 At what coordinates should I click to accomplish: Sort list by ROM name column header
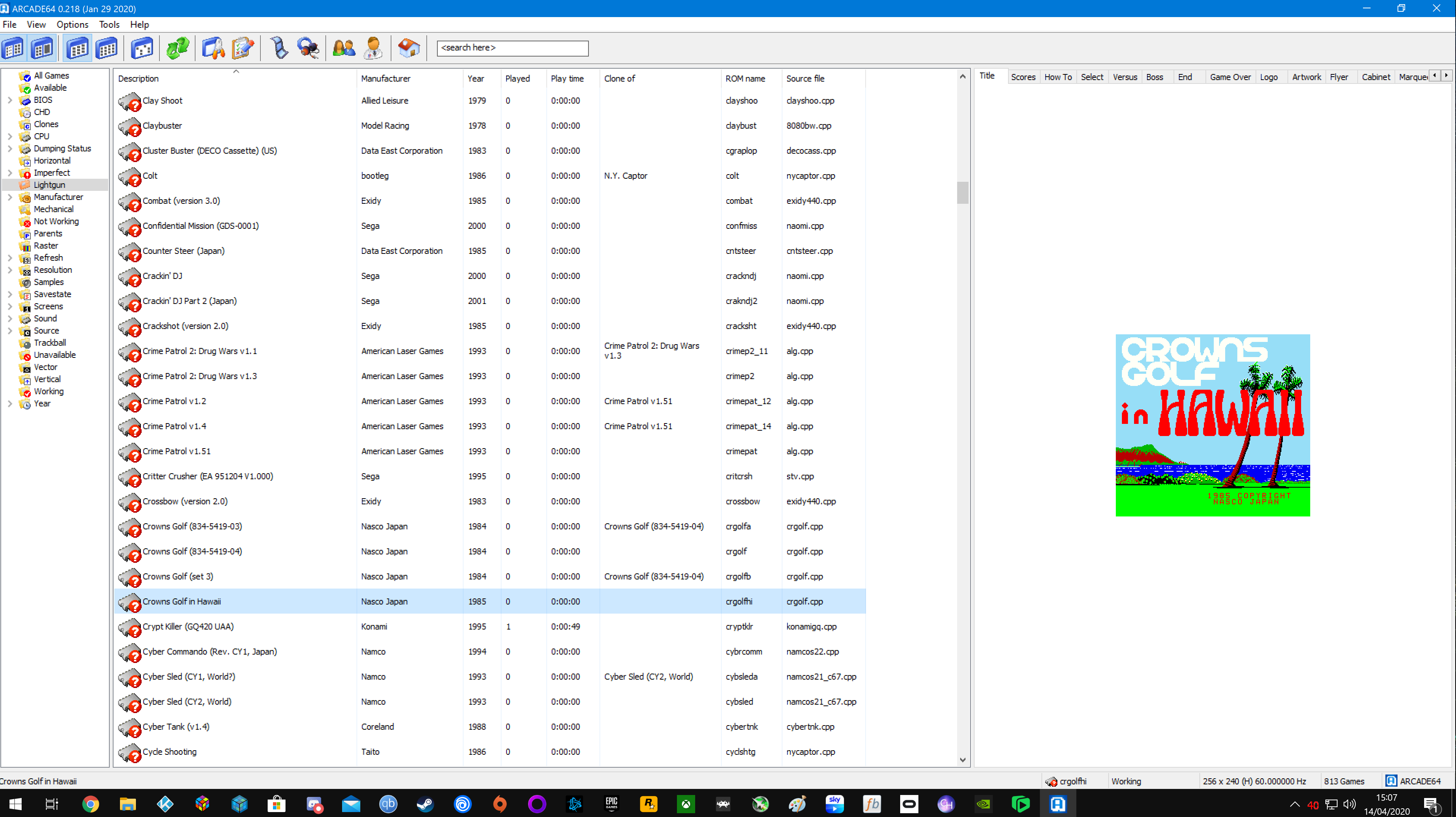(751, 79)
